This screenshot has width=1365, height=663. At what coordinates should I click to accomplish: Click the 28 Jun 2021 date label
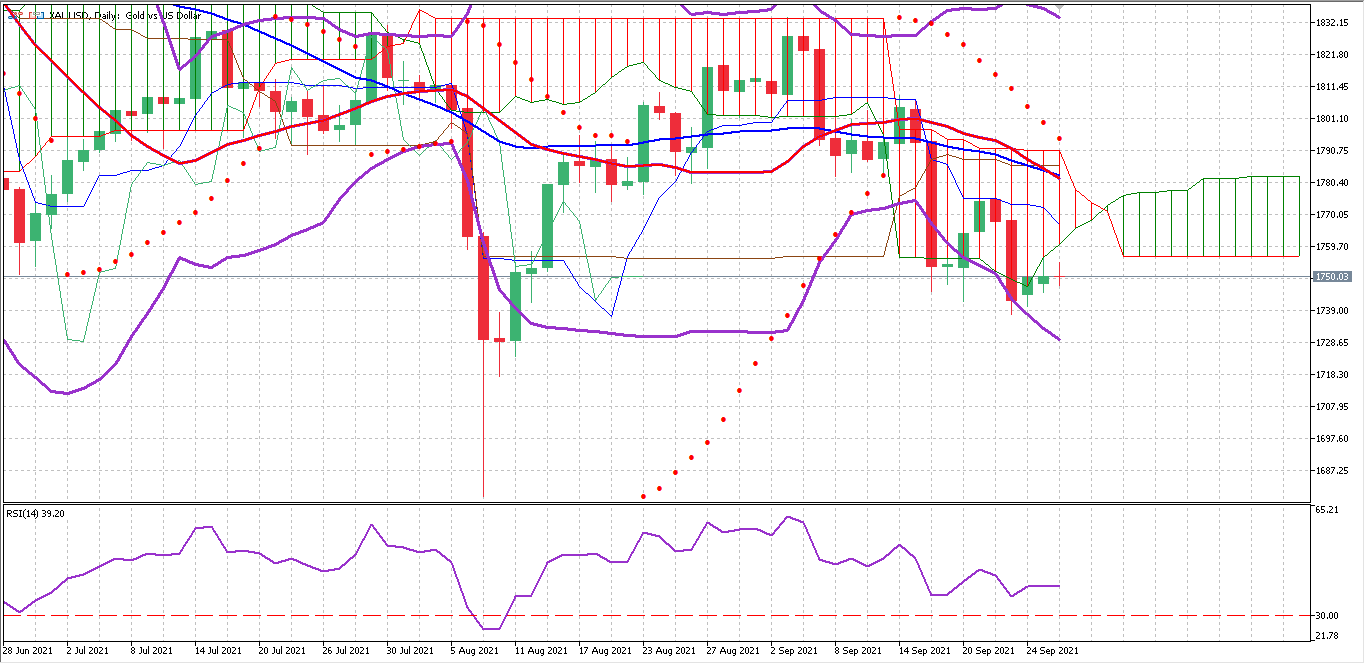(28, 651)
